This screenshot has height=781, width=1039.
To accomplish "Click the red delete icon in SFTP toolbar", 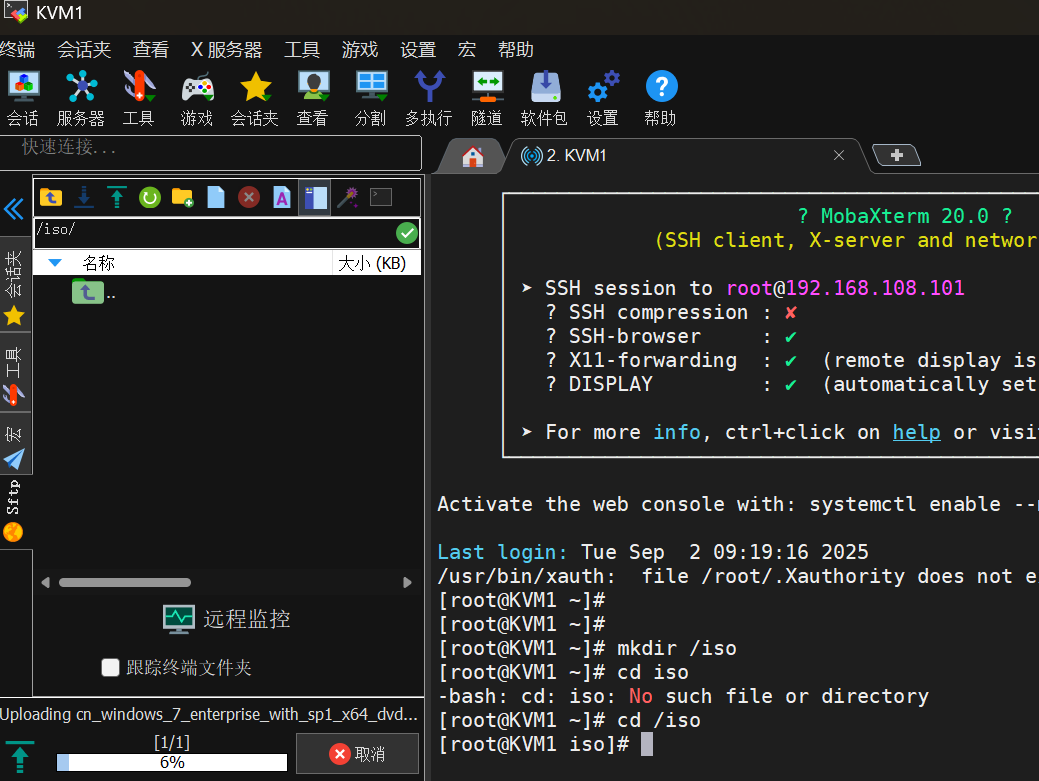I will [x=249, y=197].
